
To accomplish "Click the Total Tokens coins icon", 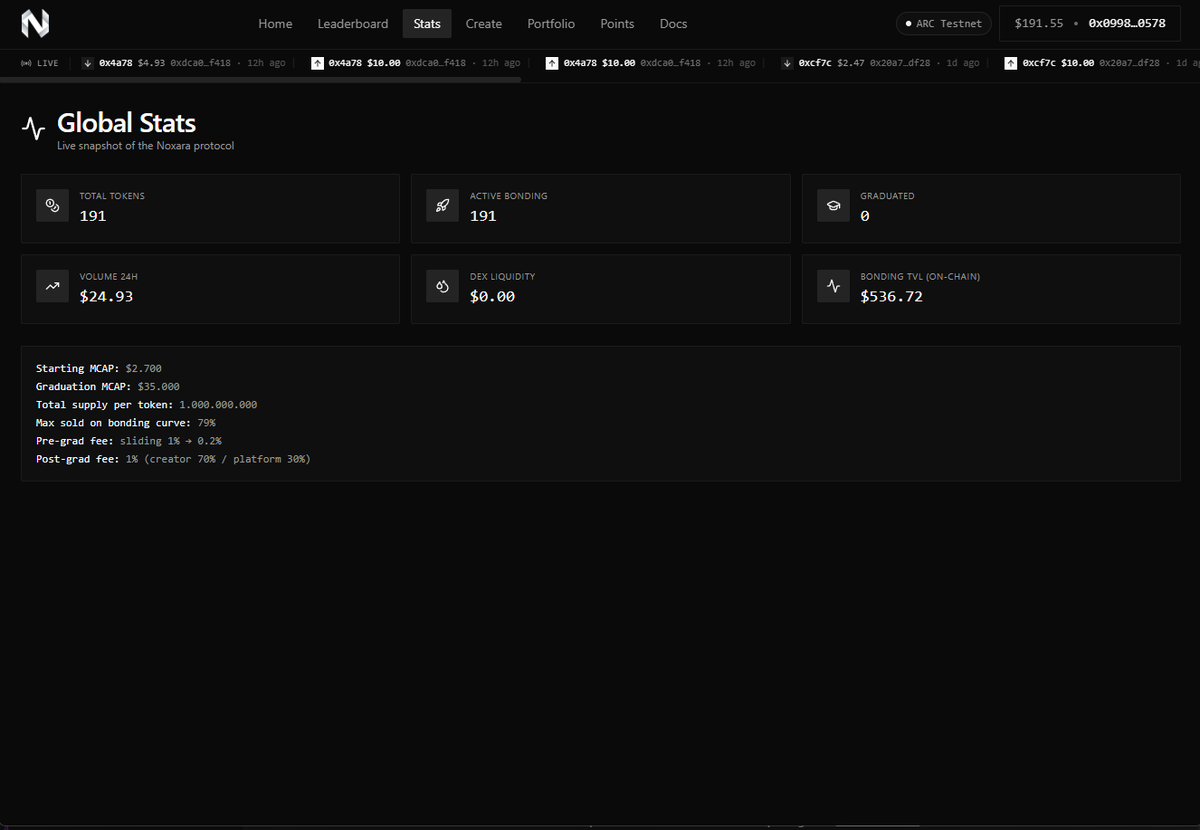I will (53, 205).
